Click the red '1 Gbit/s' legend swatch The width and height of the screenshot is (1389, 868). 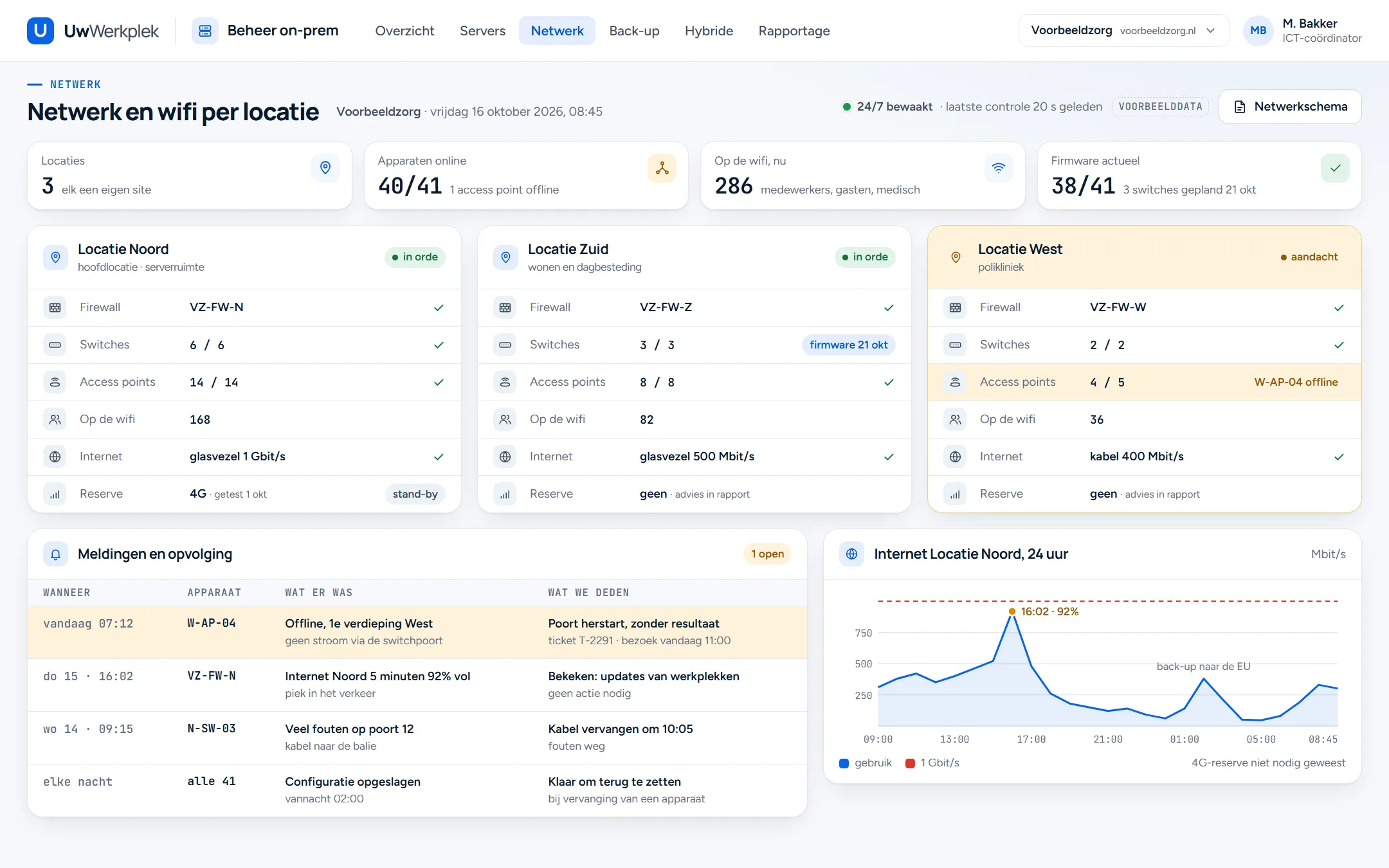coord(910,763)
